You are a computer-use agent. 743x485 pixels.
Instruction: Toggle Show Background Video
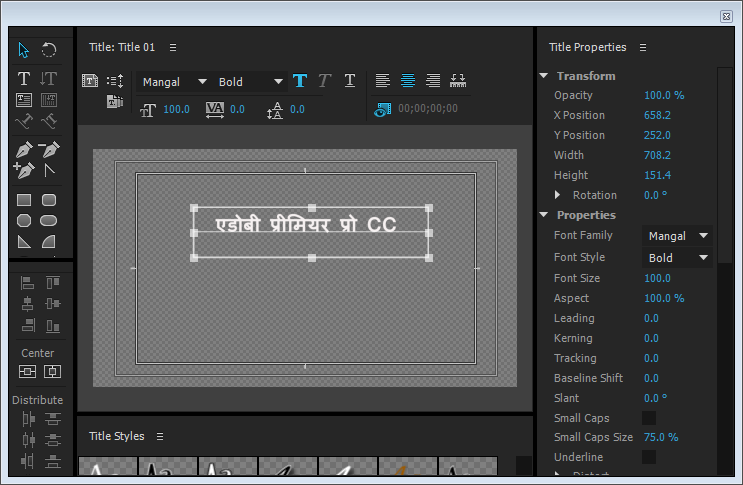pyautogui.click(x=383, y=109)
